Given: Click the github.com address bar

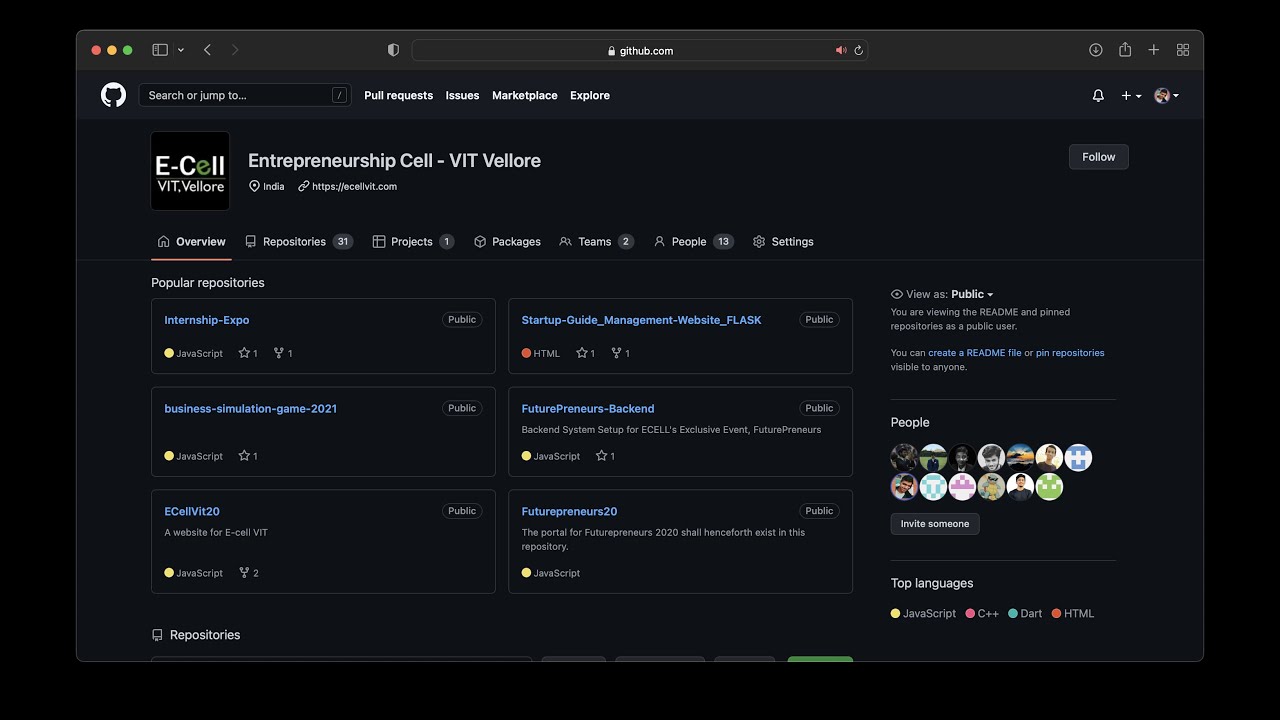Looking at the screenshot, I should (640, 50).
